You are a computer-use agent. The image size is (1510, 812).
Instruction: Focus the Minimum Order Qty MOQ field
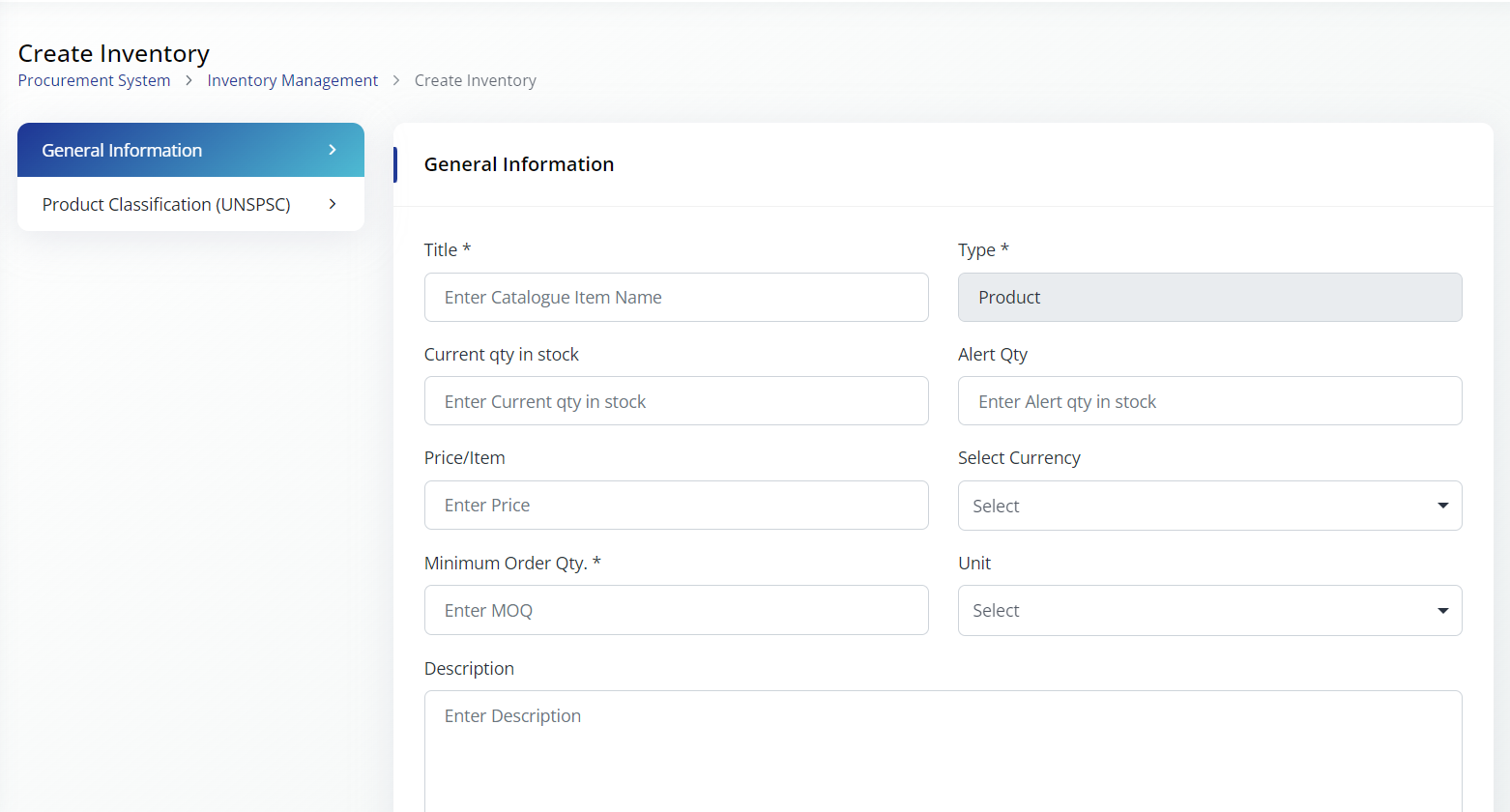click(676, 610)
